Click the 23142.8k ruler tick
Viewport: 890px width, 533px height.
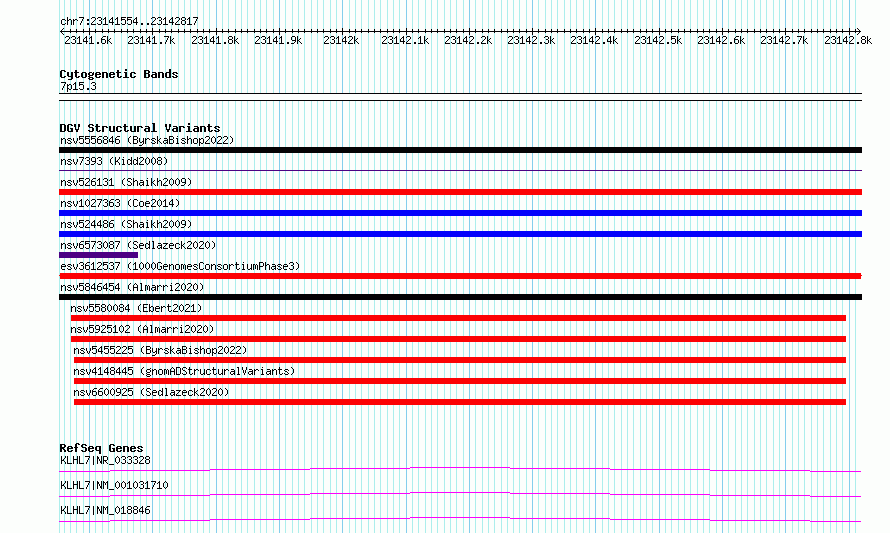click(848, 40)
